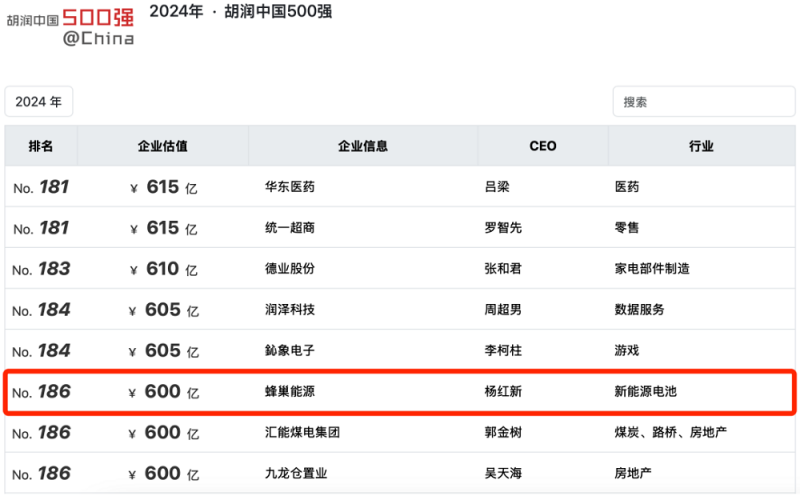Click valuation 610 亿 of 德业股份

click(x=164, y=269)
